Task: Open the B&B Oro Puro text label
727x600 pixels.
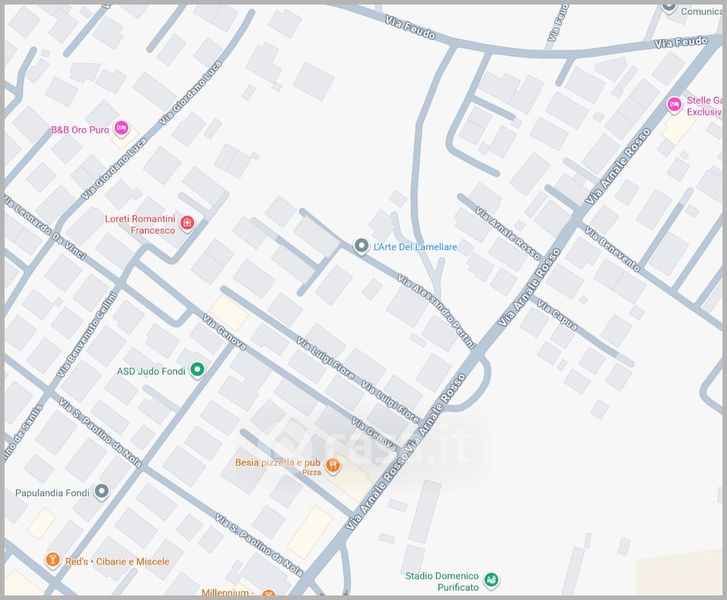Action: 79,130
